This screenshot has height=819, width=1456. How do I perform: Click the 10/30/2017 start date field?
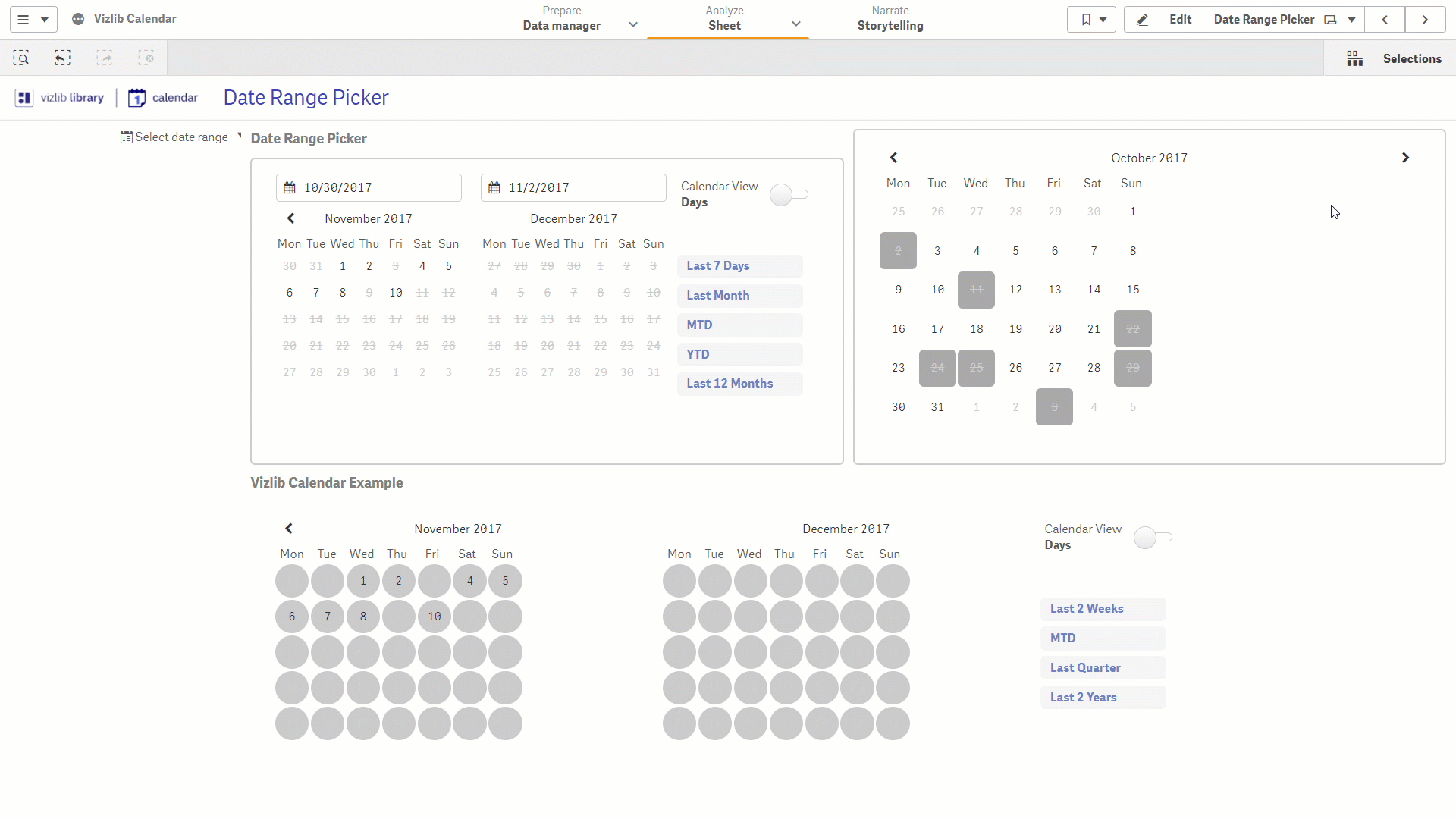369,188
